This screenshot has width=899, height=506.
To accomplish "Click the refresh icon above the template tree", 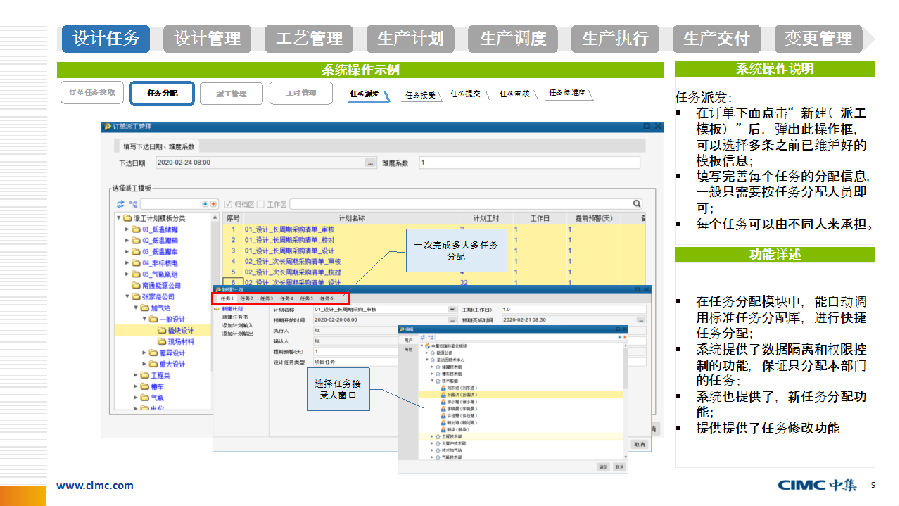I will pos(121,203).
